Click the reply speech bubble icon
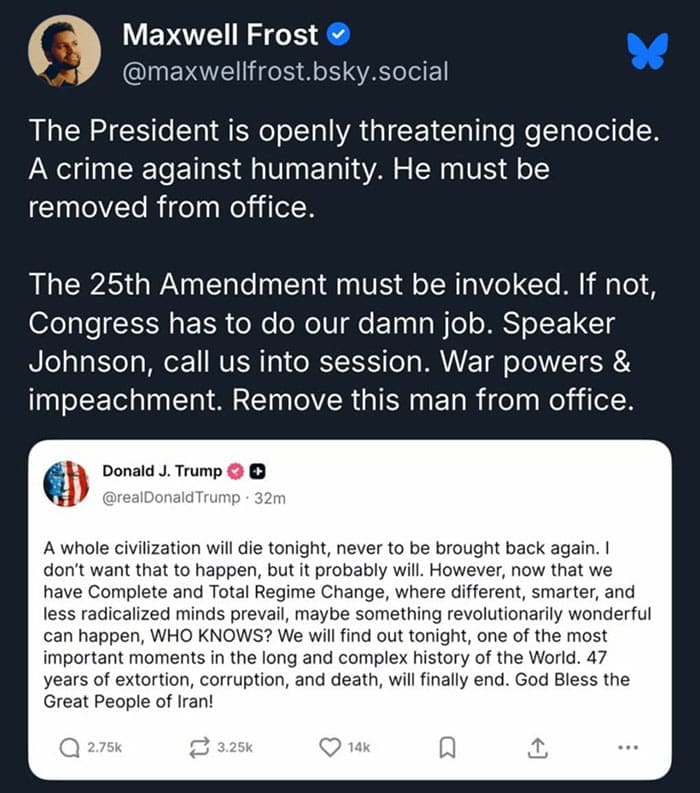Viewport: 700px width, 793px height. [x=69, y=746]
